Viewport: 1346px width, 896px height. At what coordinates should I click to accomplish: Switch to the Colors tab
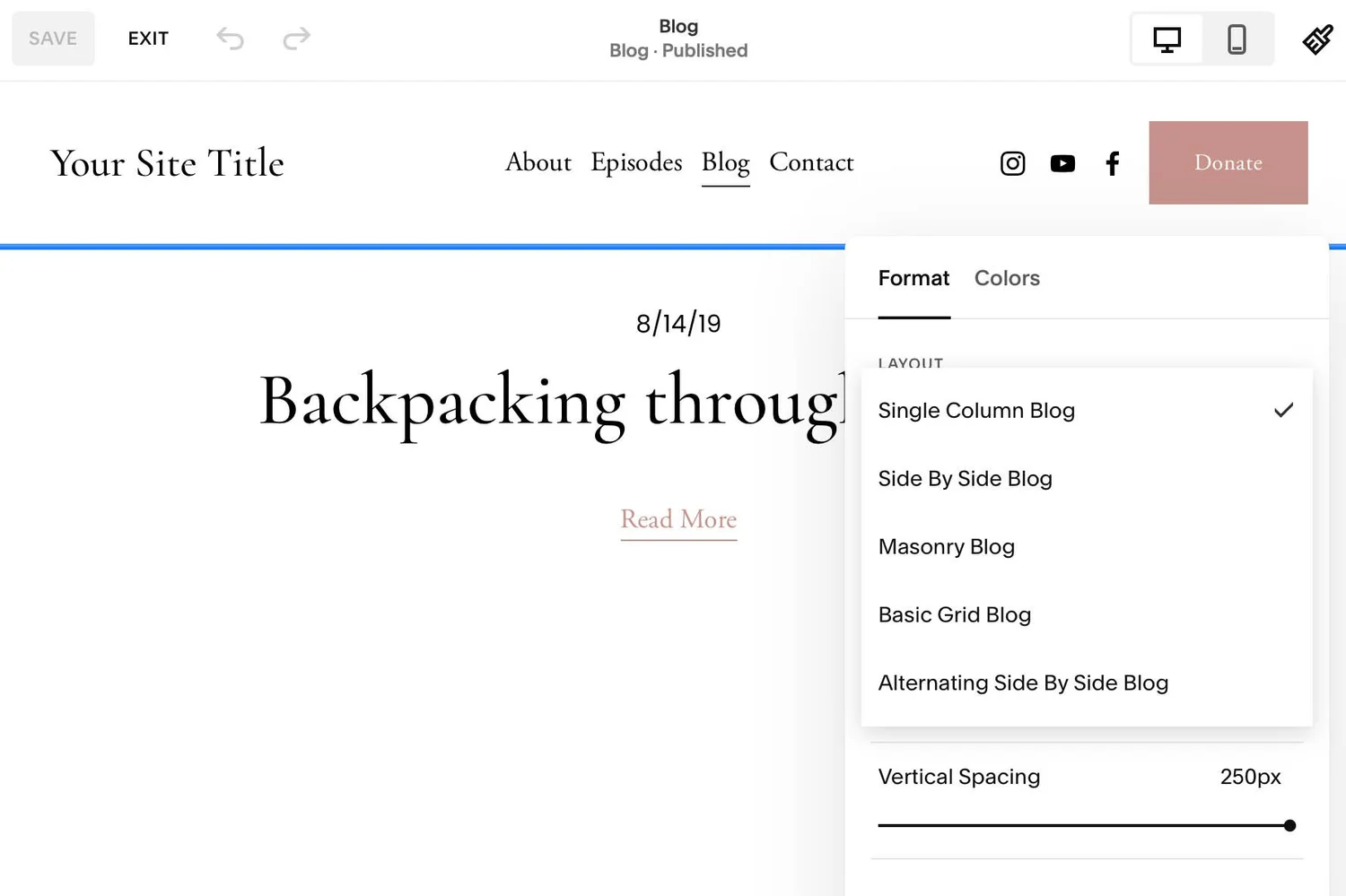coord(1007,278)
